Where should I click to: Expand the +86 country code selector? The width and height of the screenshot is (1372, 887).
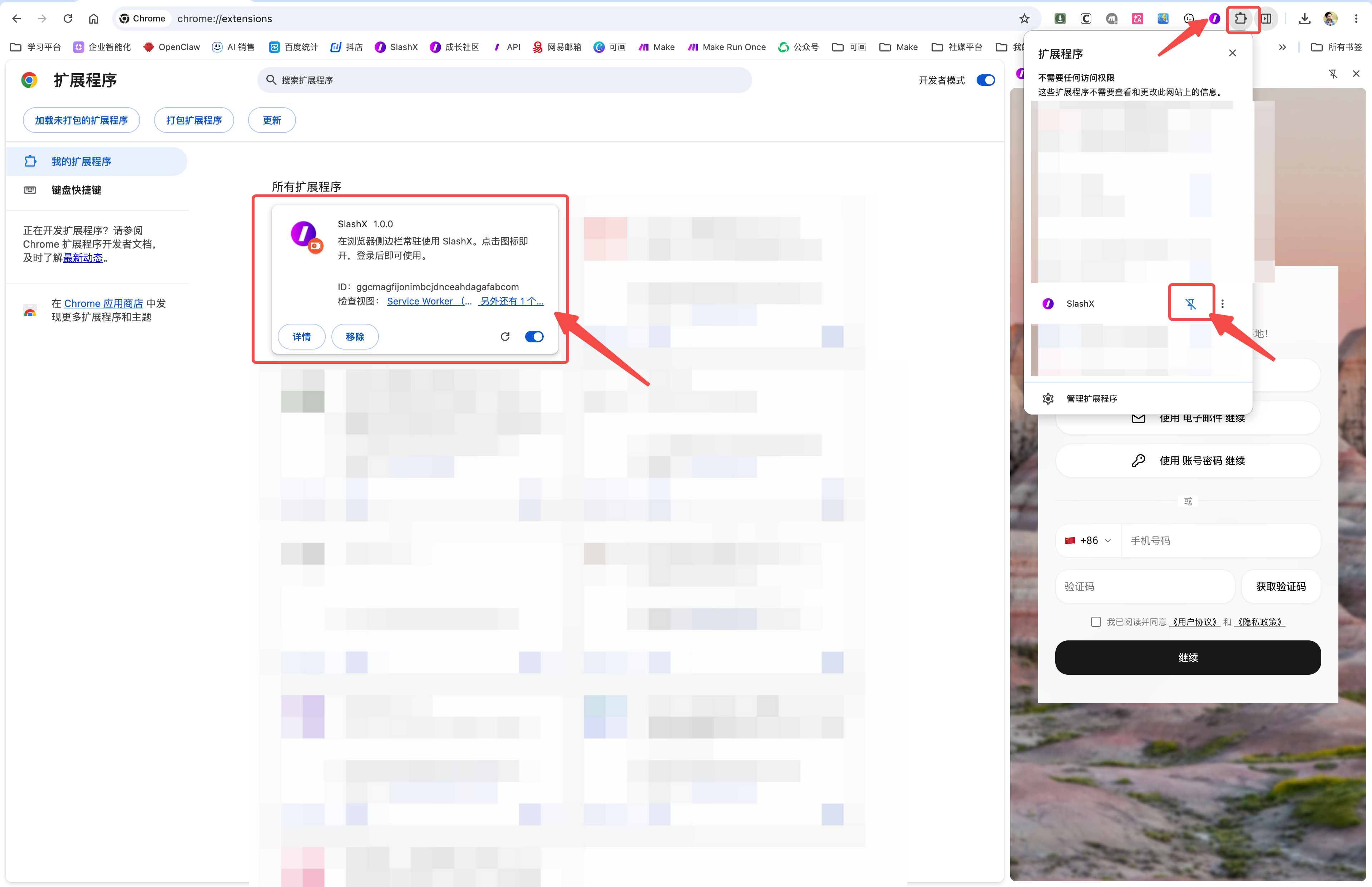tap(1088, 540)
